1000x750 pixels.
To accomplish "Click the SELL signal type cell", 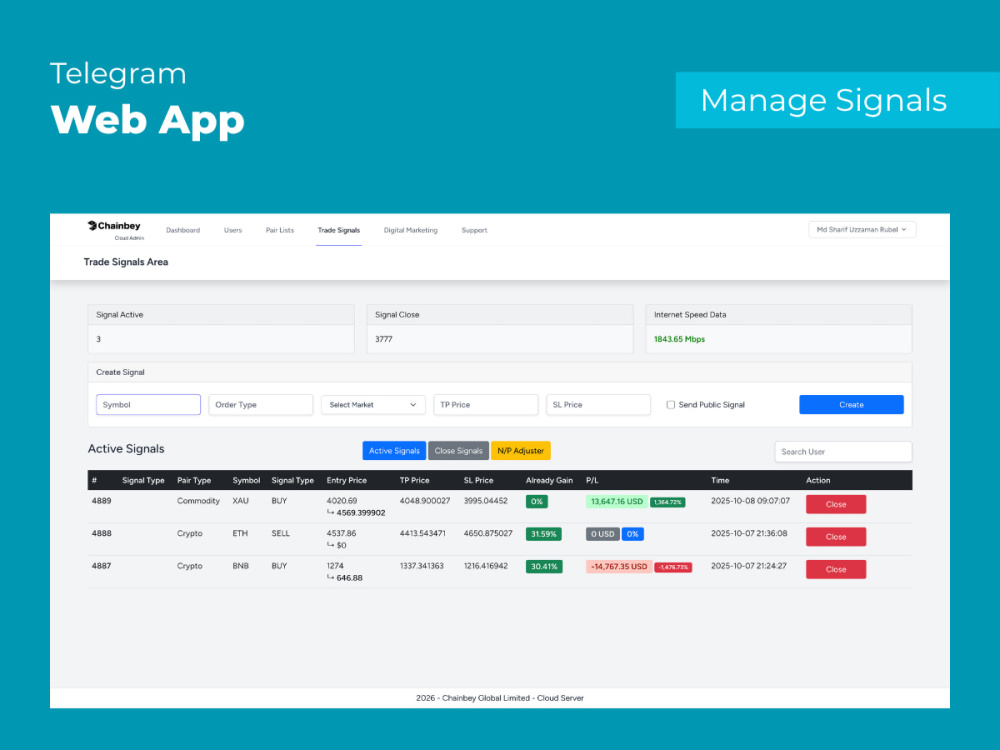I will (281, 534).
